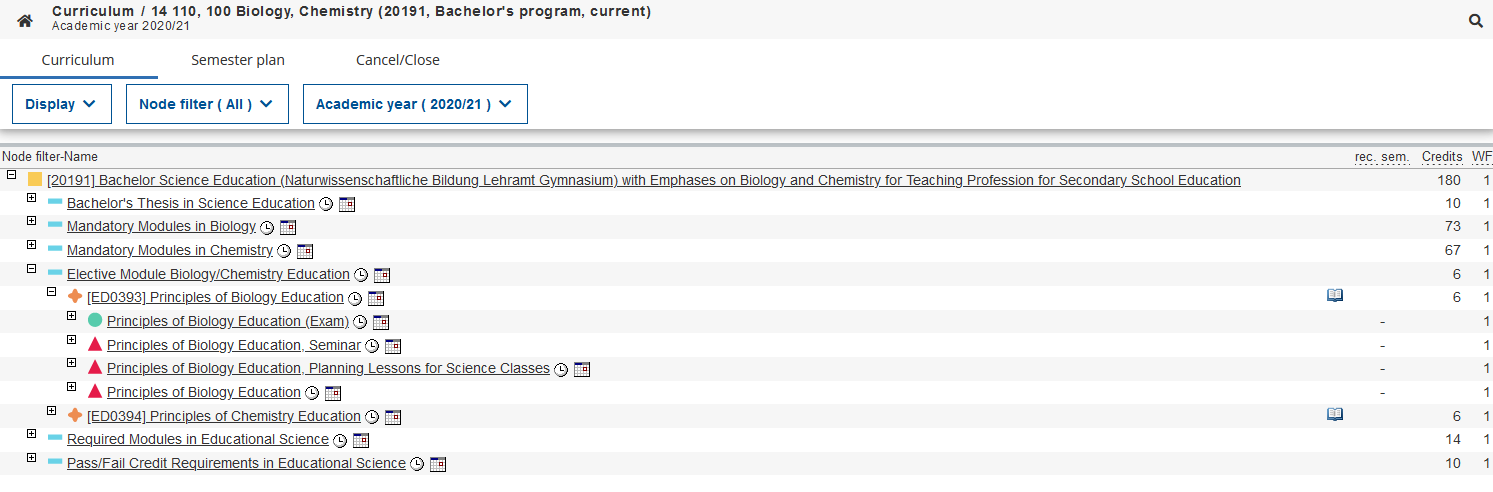Click calendar icon beside Principles of Biology Education (Exam)
The width and height of the screenshot is (1493, 492).
380,322
